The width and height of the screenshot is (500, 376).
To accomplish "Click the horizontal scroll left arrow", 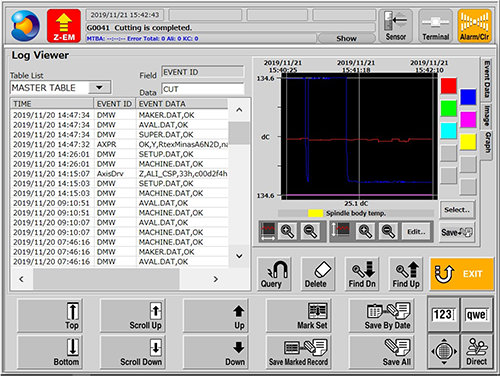I will pyautogui.click(x=22, y=279).
